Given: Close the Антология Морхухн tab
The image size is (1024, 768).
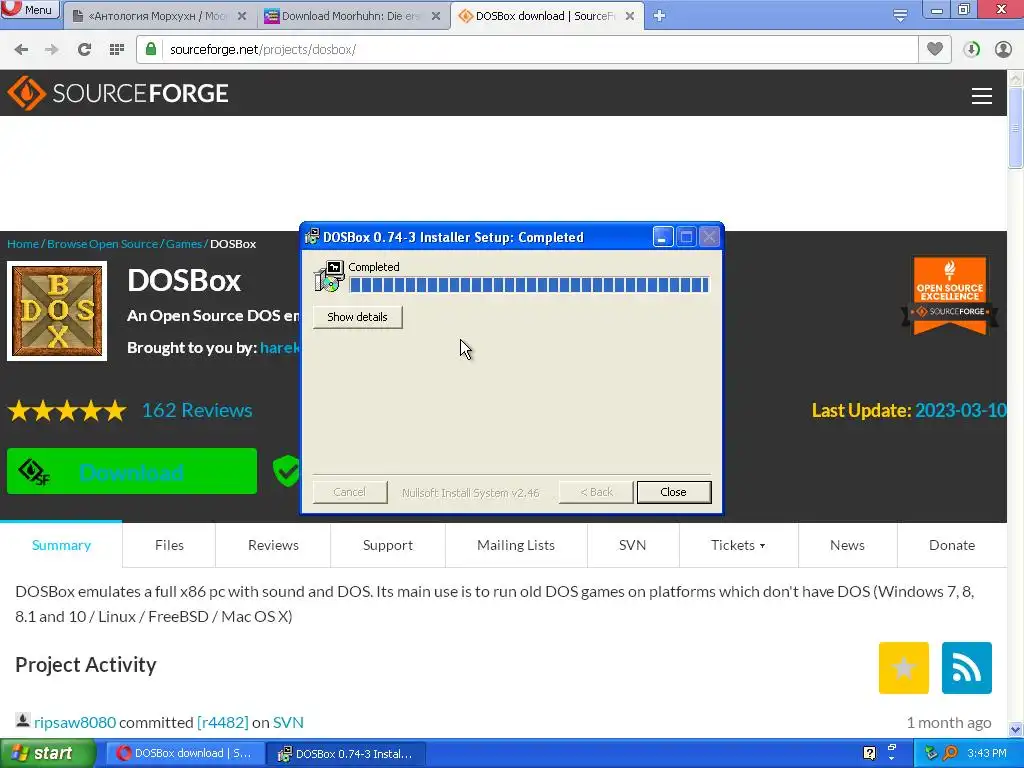Looking at the screenshot, I should click(242, 16).
